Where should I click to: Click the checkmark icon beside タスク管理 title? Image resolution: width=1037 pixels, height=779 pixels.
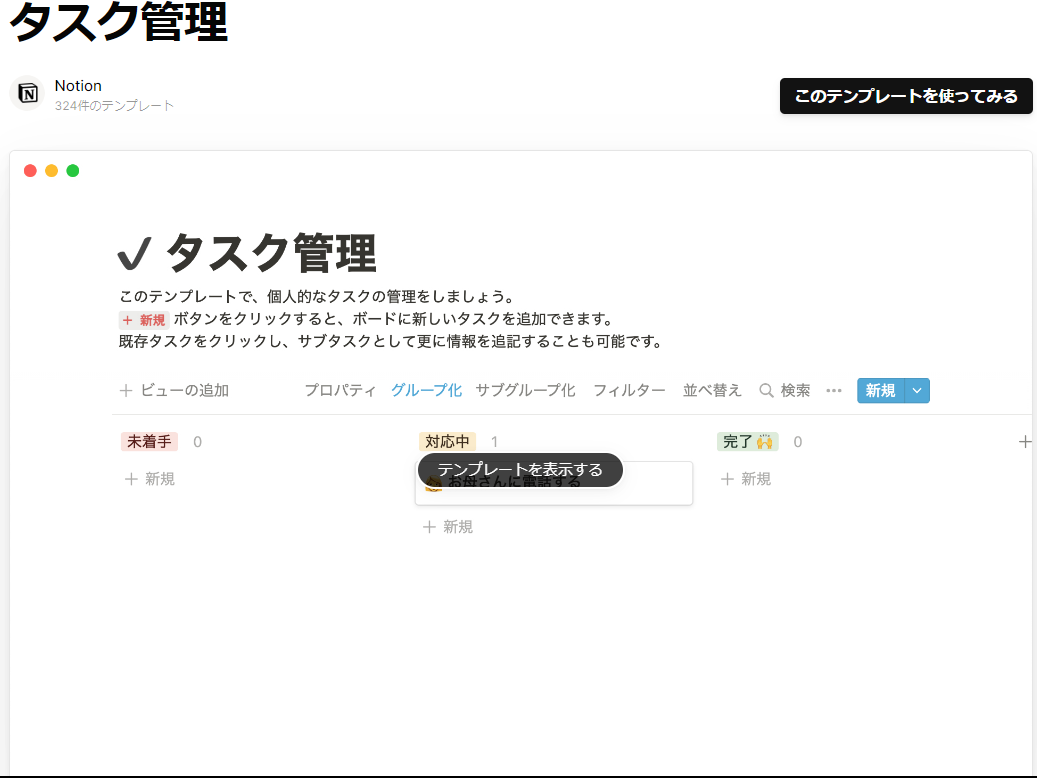(134, 256)
